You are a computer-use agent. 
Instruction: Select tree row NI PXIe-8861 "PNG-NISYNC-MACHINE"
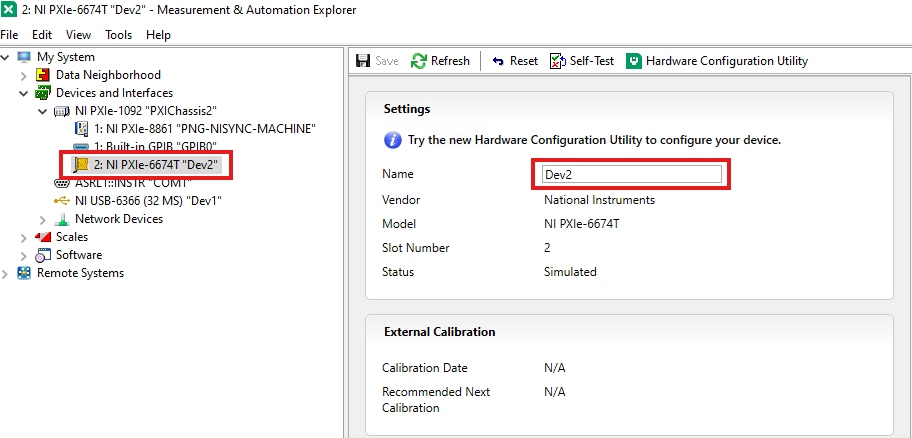205,129
